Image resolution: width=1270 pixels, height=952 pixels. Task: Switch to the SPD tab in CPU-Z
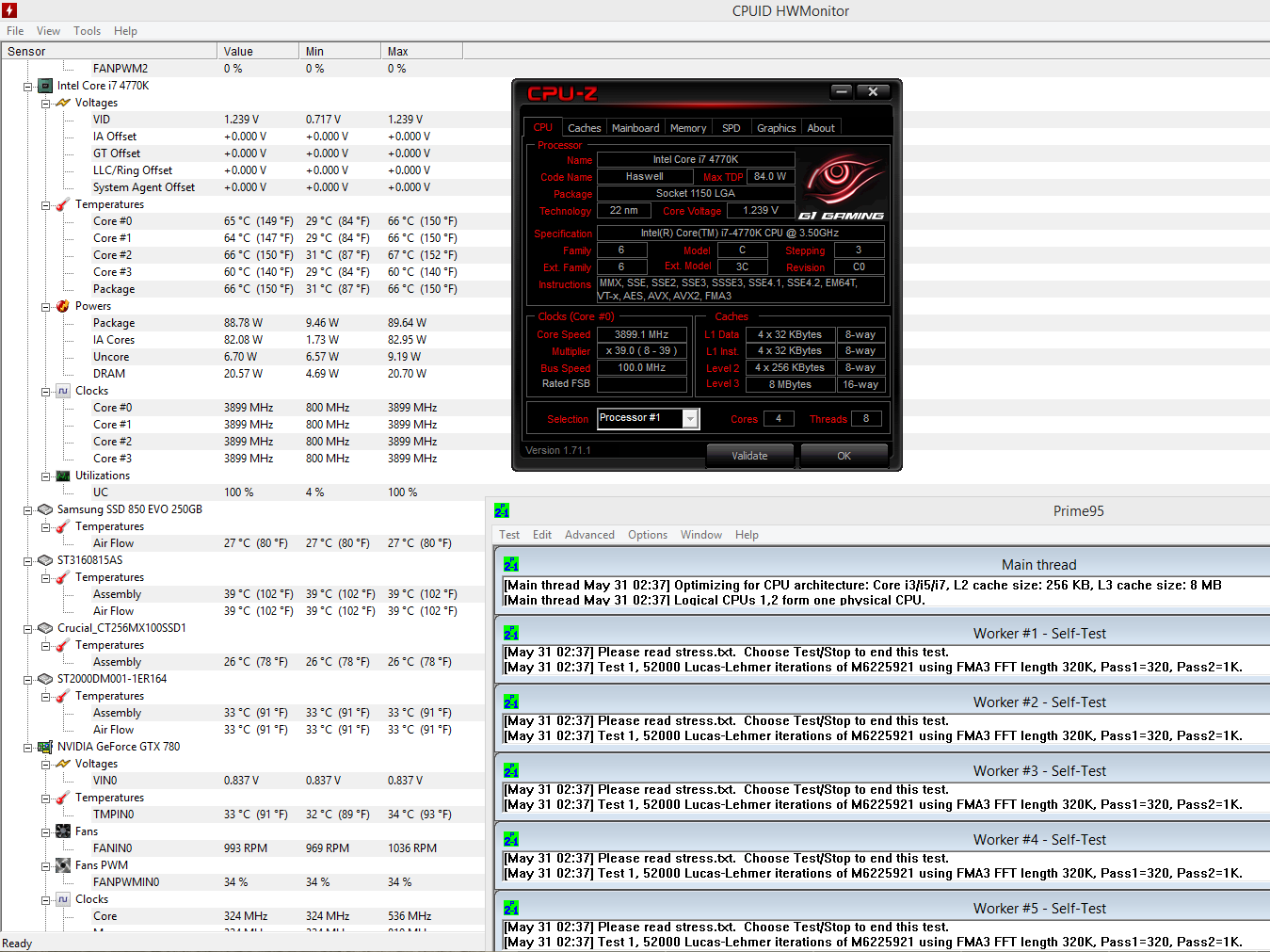(731, 128)
